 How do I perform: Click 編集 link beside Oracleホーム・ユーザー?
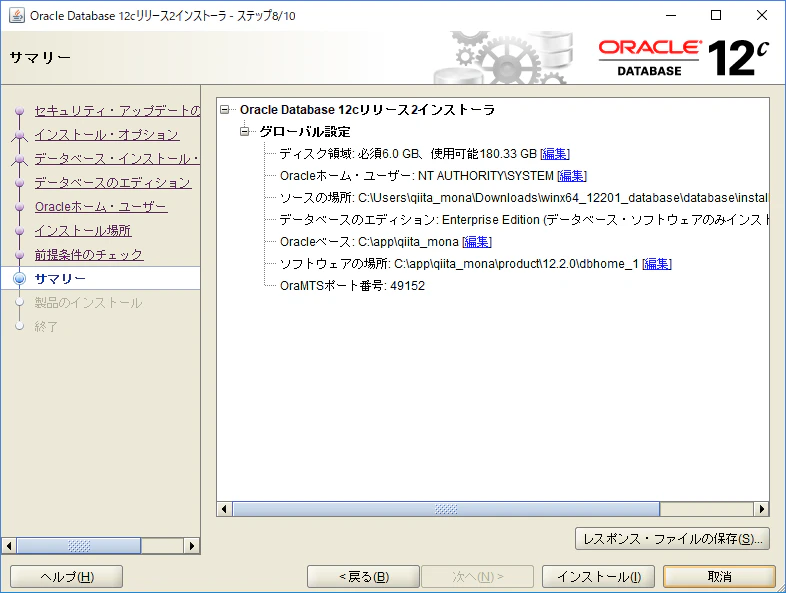pyautogui.click(x=572, y=176)
